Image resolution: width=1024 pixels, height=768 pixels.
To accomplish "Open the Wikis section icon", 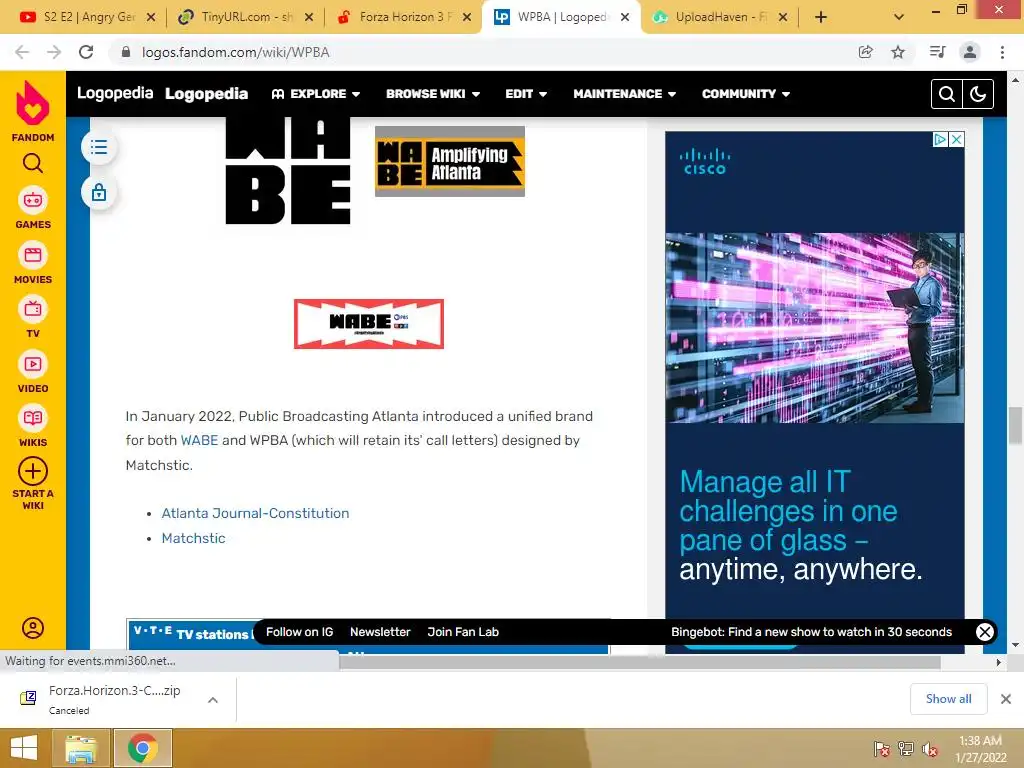I will point(33,419).
